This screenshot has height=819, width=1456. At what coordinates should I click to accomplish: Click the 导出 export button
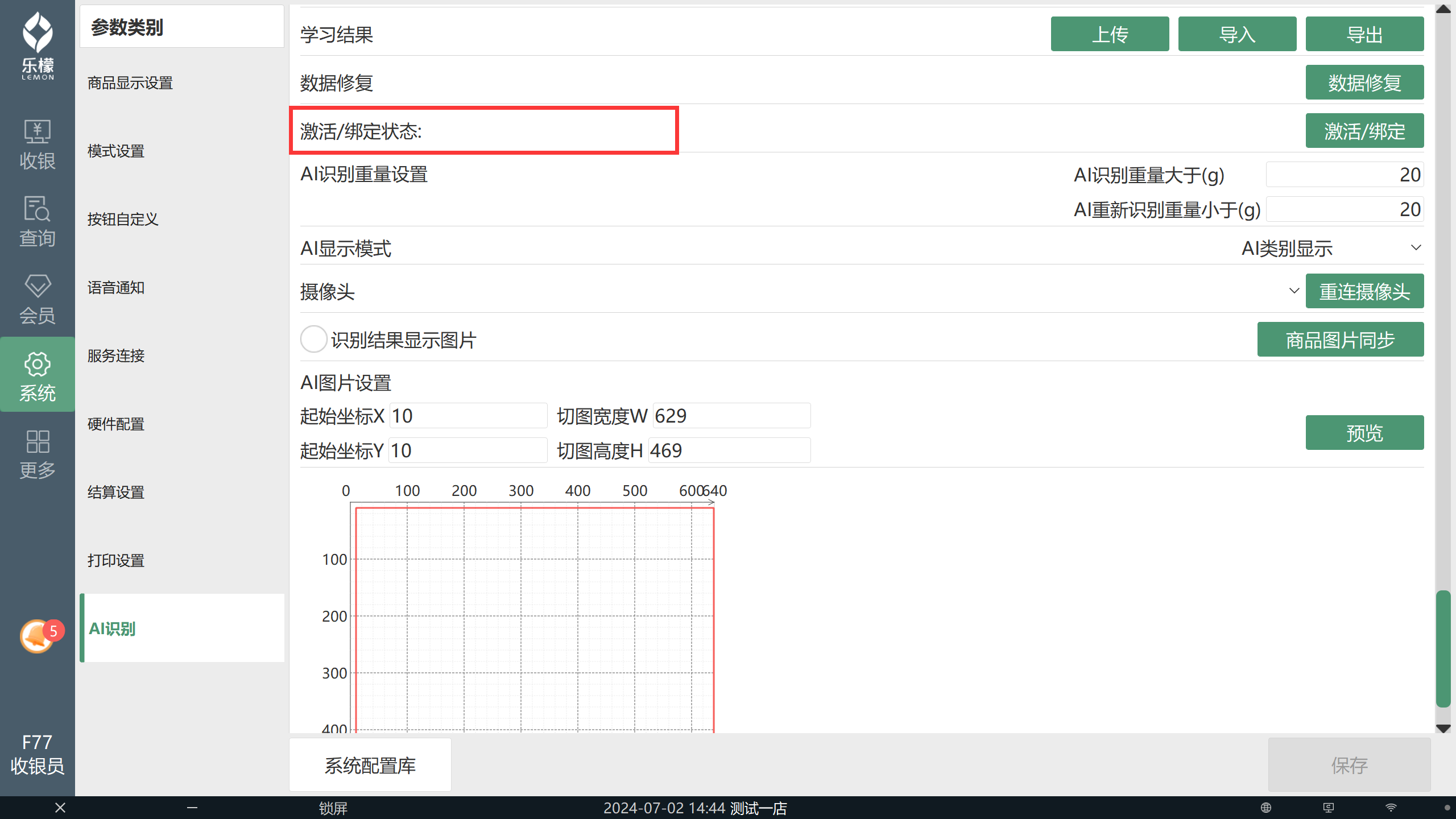[x=1364, y=34]
